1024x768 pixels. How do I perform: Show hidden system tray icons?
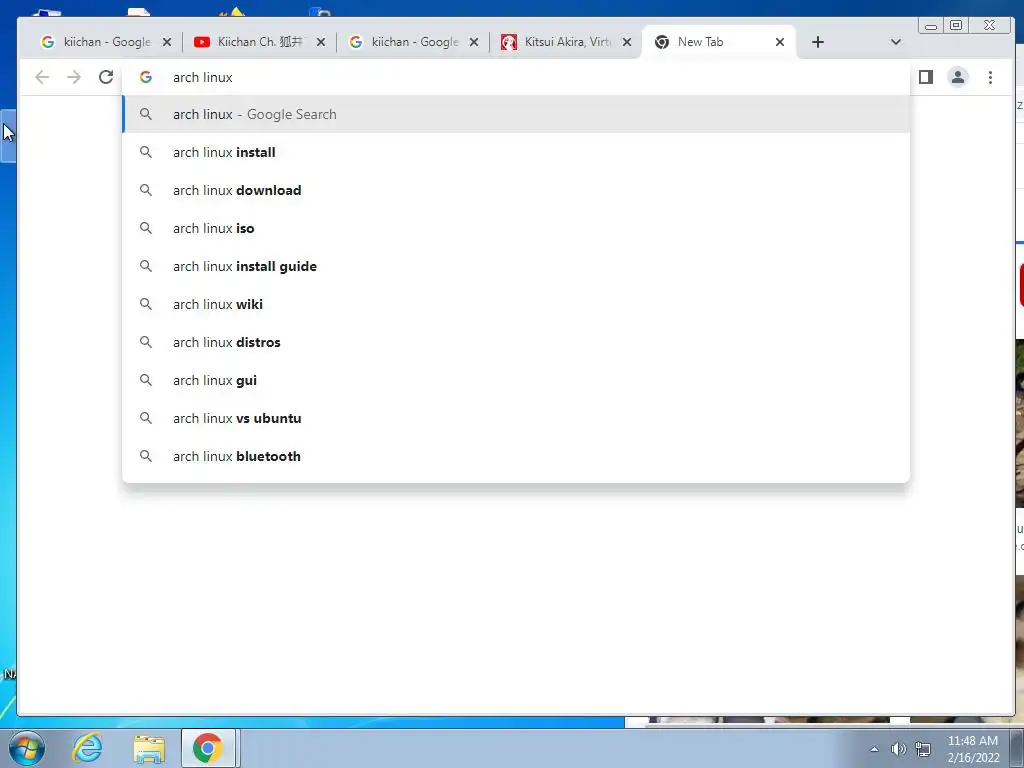(874, 749)
